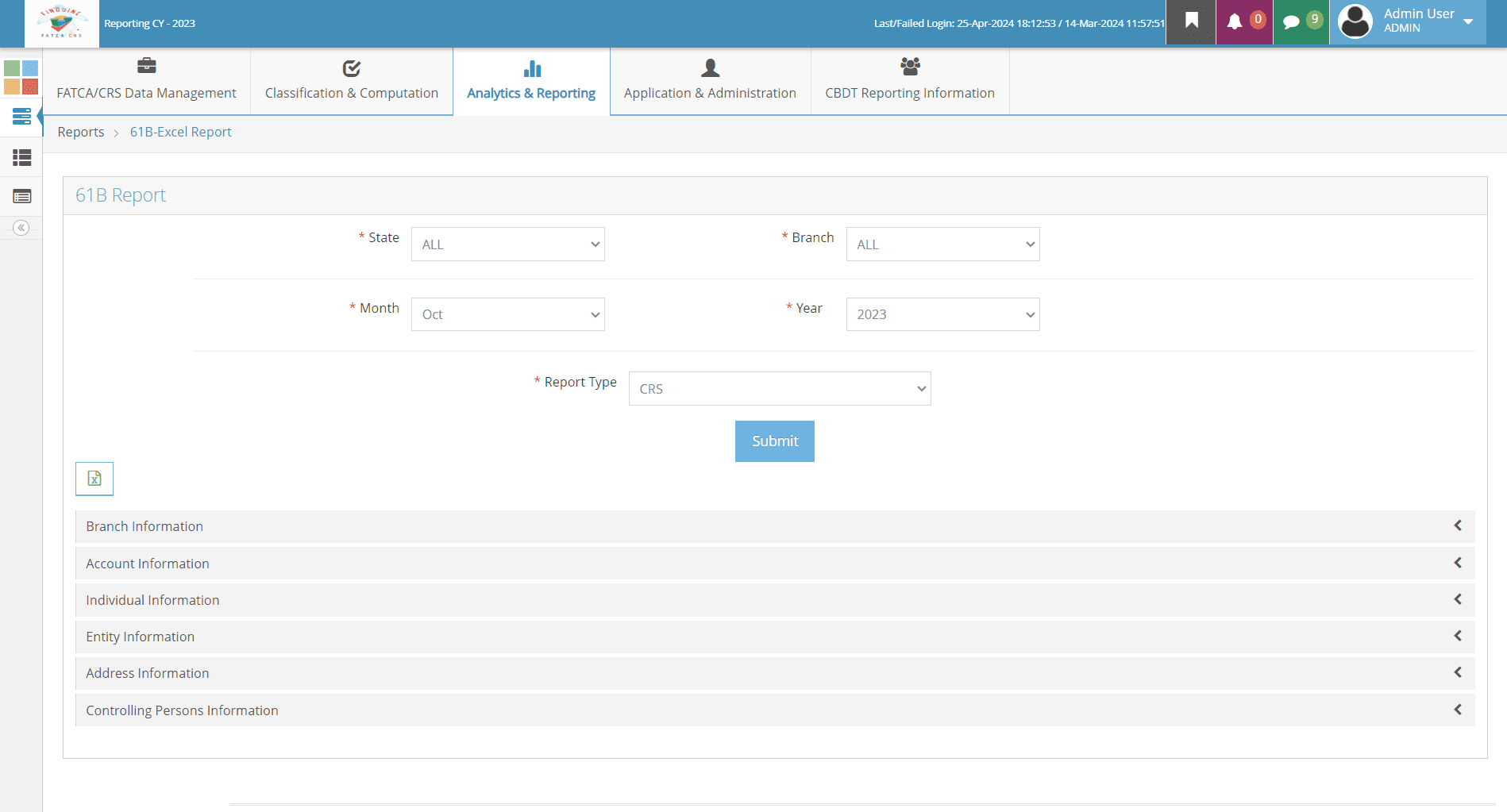Image resolution: width=1507 pixels, height=812 pixels.
Task: Open the bookmark icon in the header
Action: point(1191,21)
